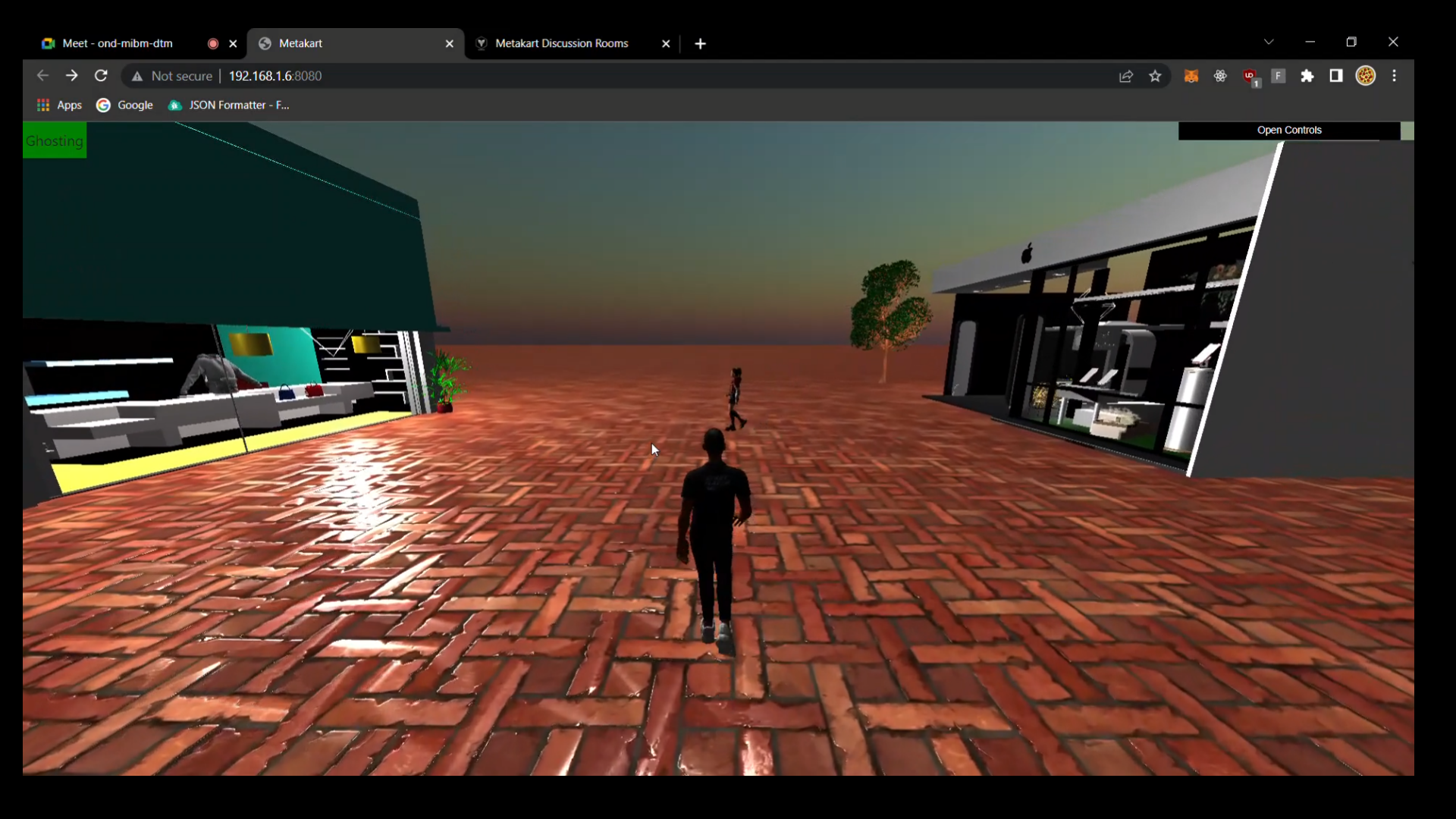Toggle the browser side panel icon

pyautogui.click(x=1336, y=76)
